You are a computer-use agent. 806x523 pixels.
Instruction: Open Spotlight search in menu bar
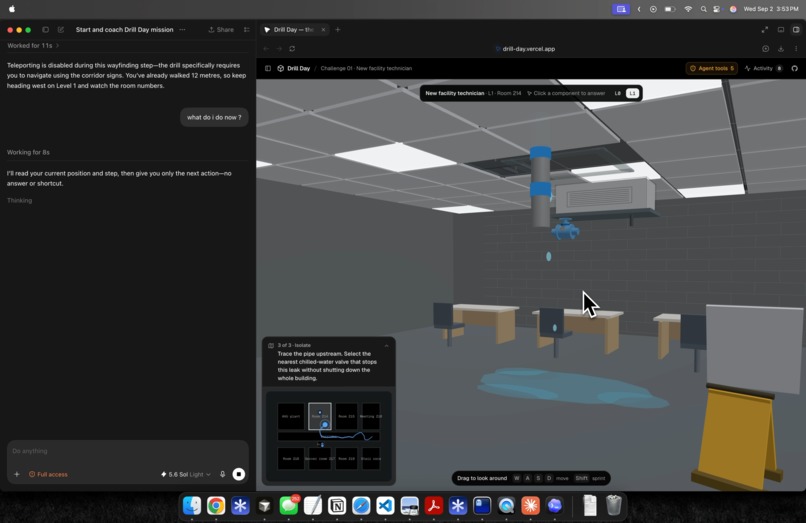pos(703,9)
